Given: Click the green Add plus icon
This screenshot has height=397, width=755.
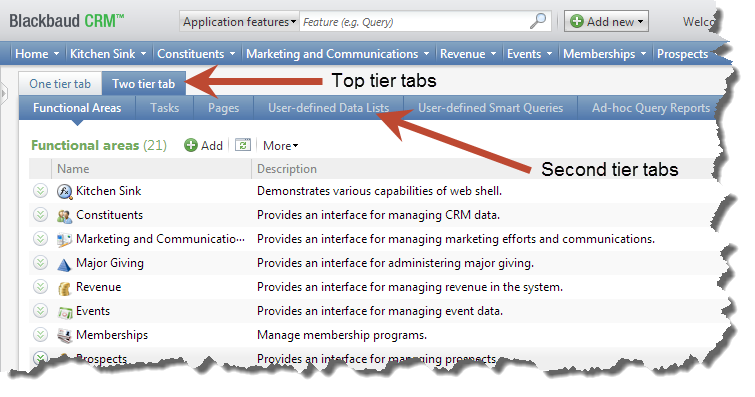Looking at the screenshot, I should coord(191,145).
